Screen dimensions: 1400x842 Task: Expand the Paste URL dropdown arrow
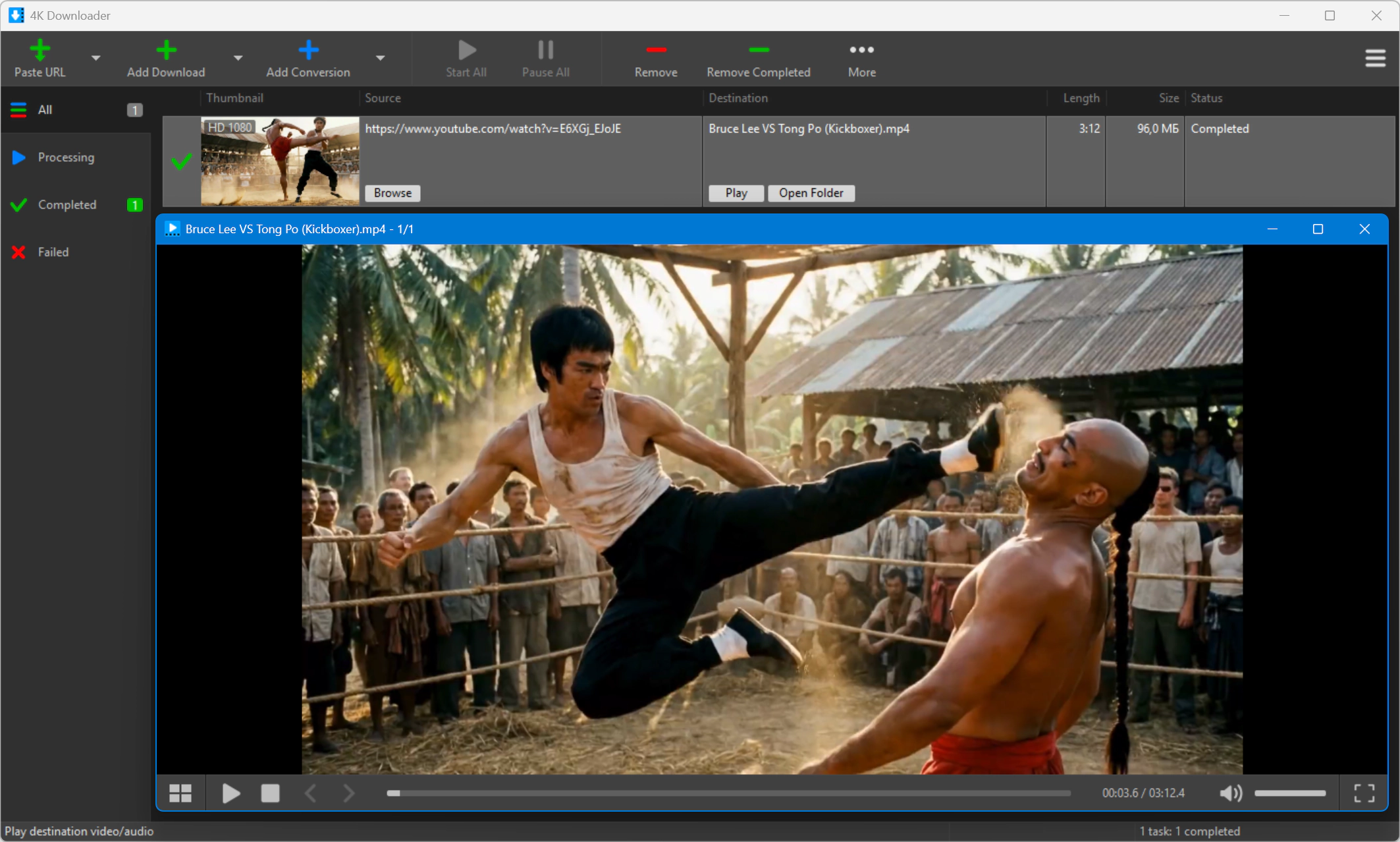(x=95, y=58)
